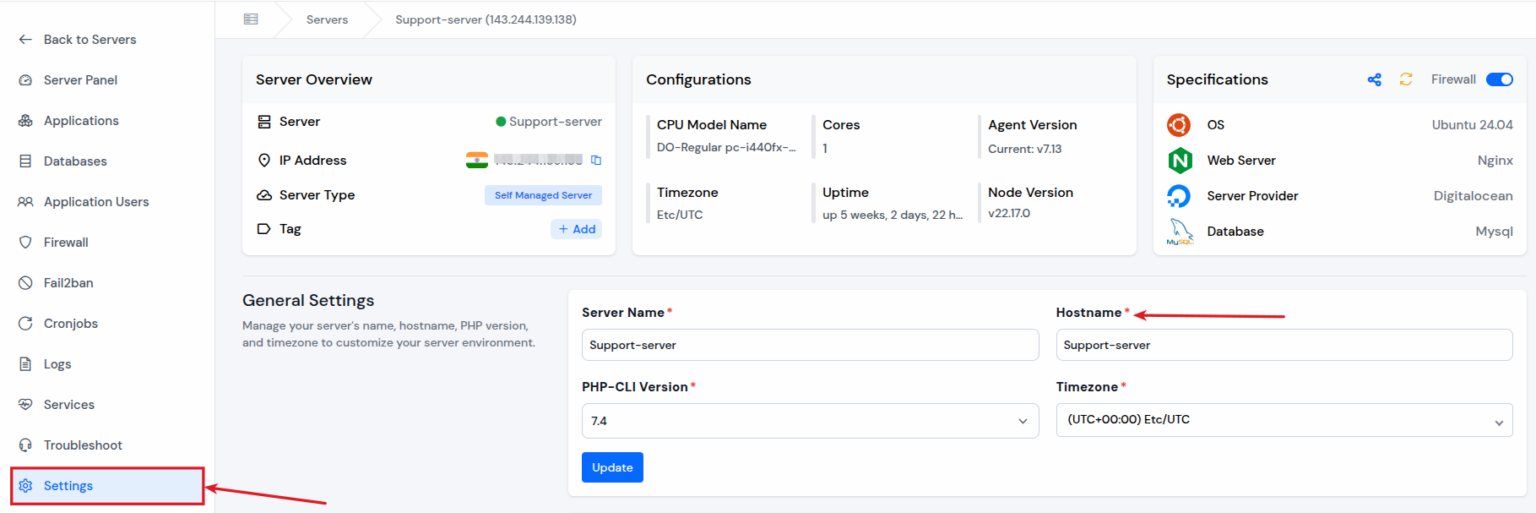This screenshot has height=513, width=1536.
Task: Click the sidebar collapse icon in breadcrumb
Action: [x=250, y=19]
